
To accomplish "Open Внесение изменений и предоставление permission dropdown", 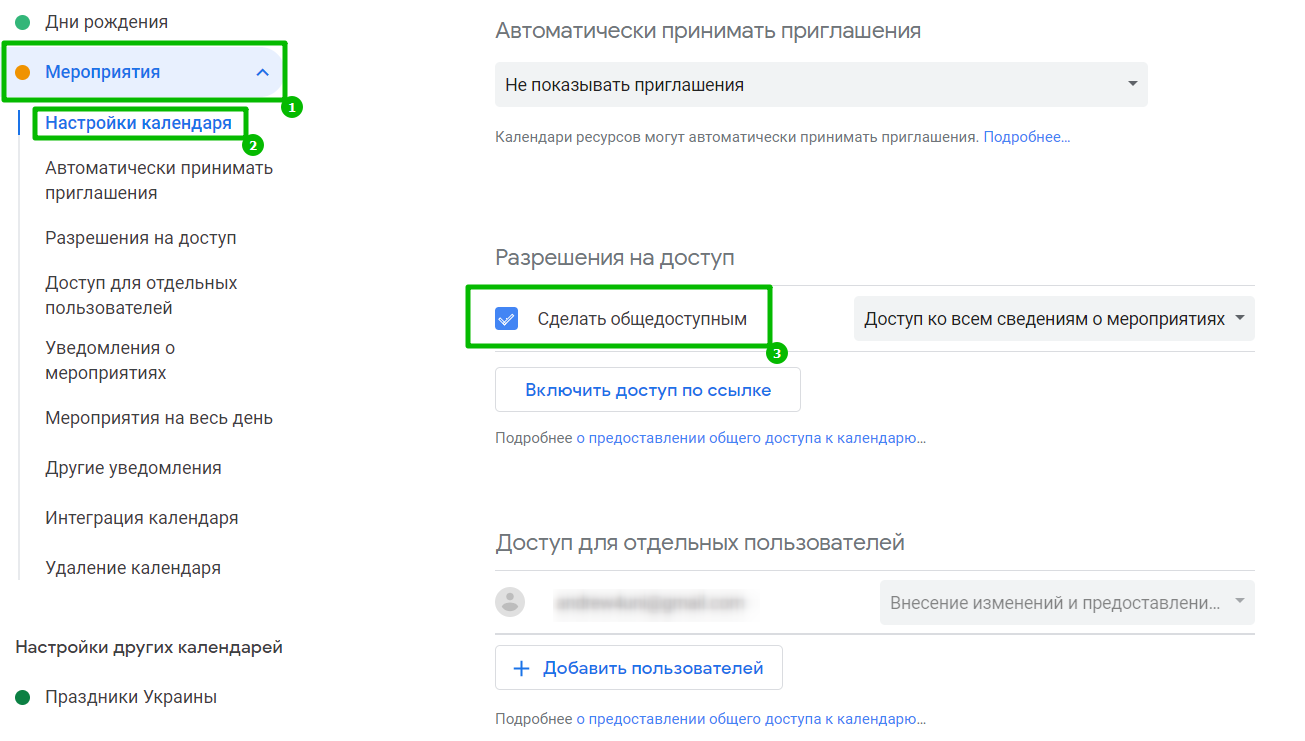I will (x=1066, y=603).
